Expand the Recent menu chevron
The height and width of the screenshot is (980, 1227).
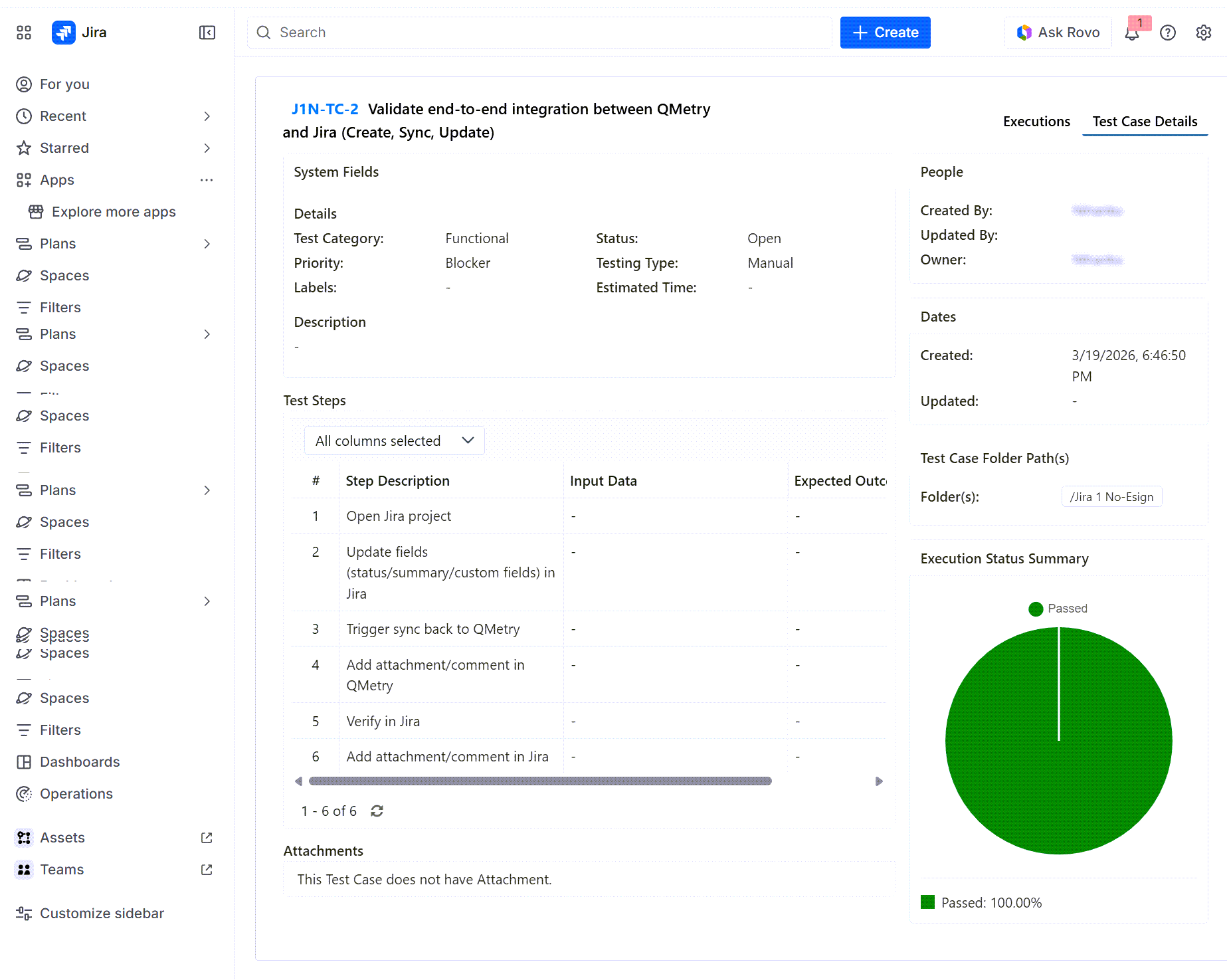[x=207, y=116]
